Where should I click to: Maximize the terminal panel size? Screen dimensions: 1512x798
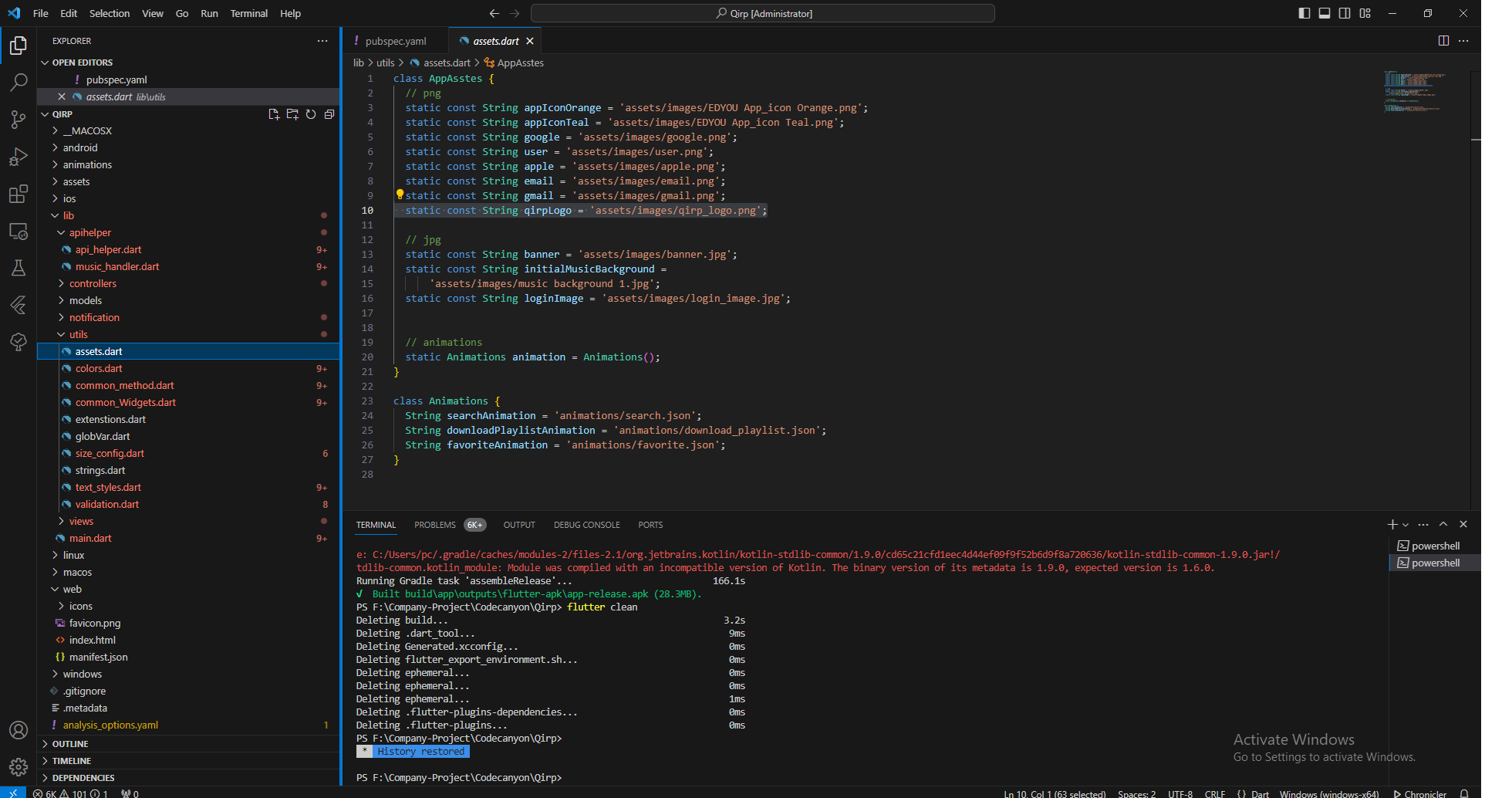(1443, 524)
